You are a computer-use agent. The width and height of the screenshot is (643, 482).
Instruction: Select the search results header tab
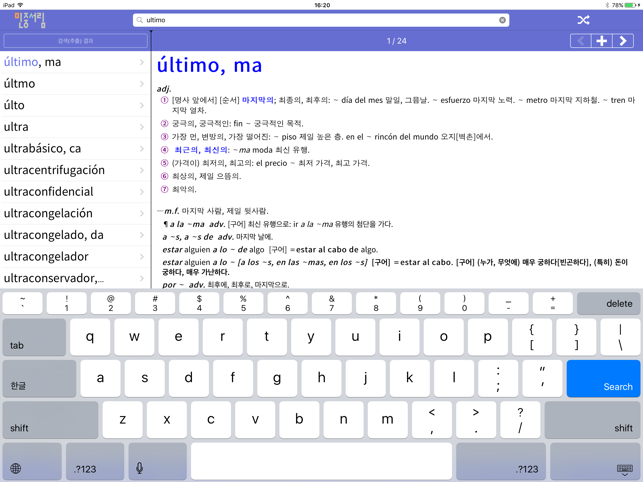75,41
